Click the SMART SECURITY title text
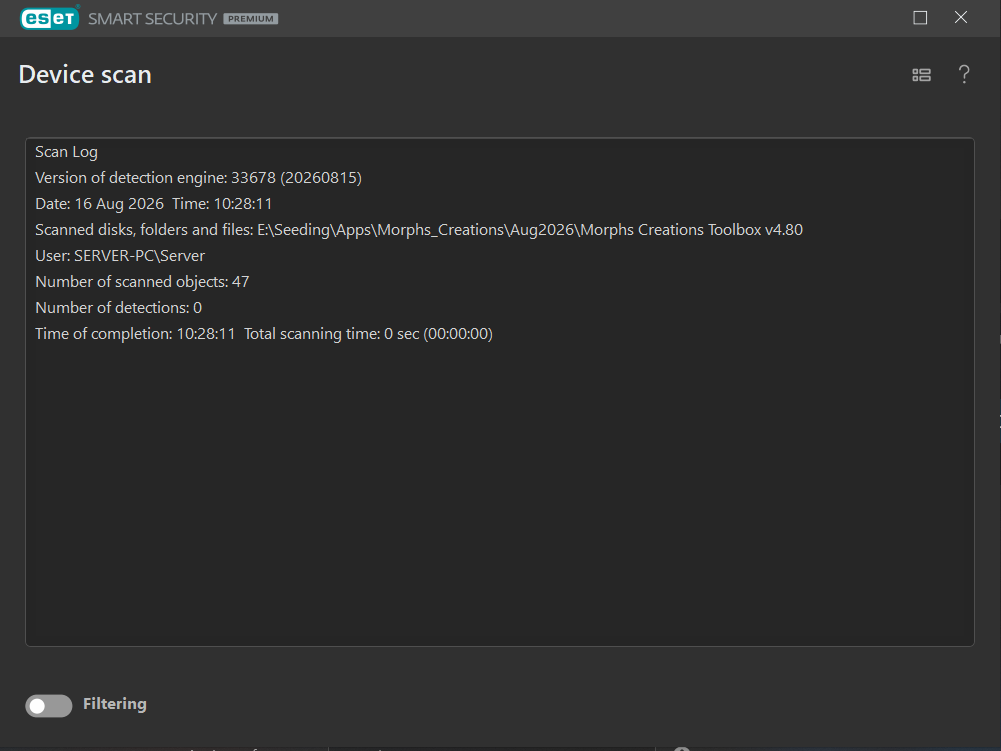The width and height of the screenshot is (1001, 751). tap(153, 19)
